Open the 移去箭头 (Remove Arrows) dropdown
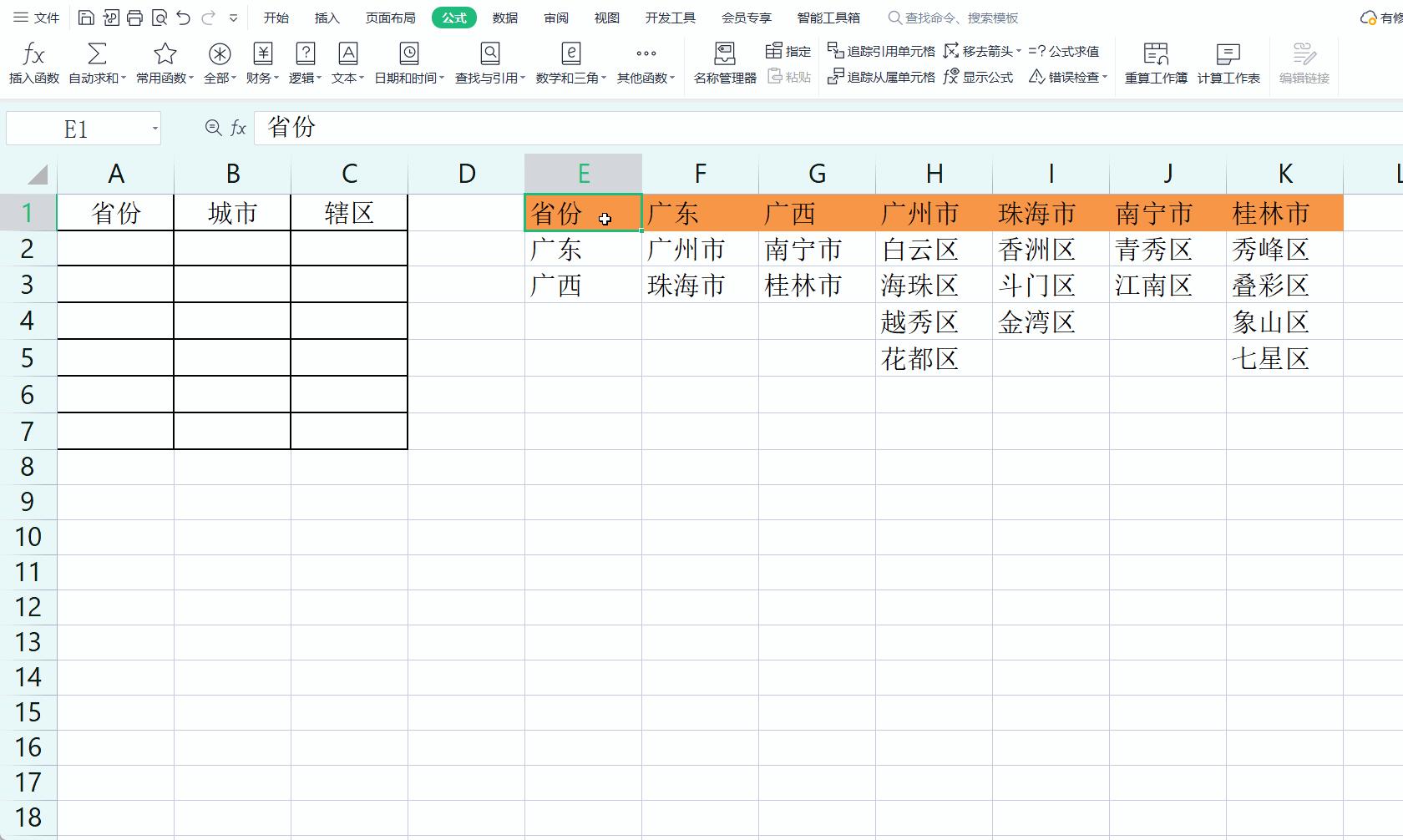 pos(982,51)
